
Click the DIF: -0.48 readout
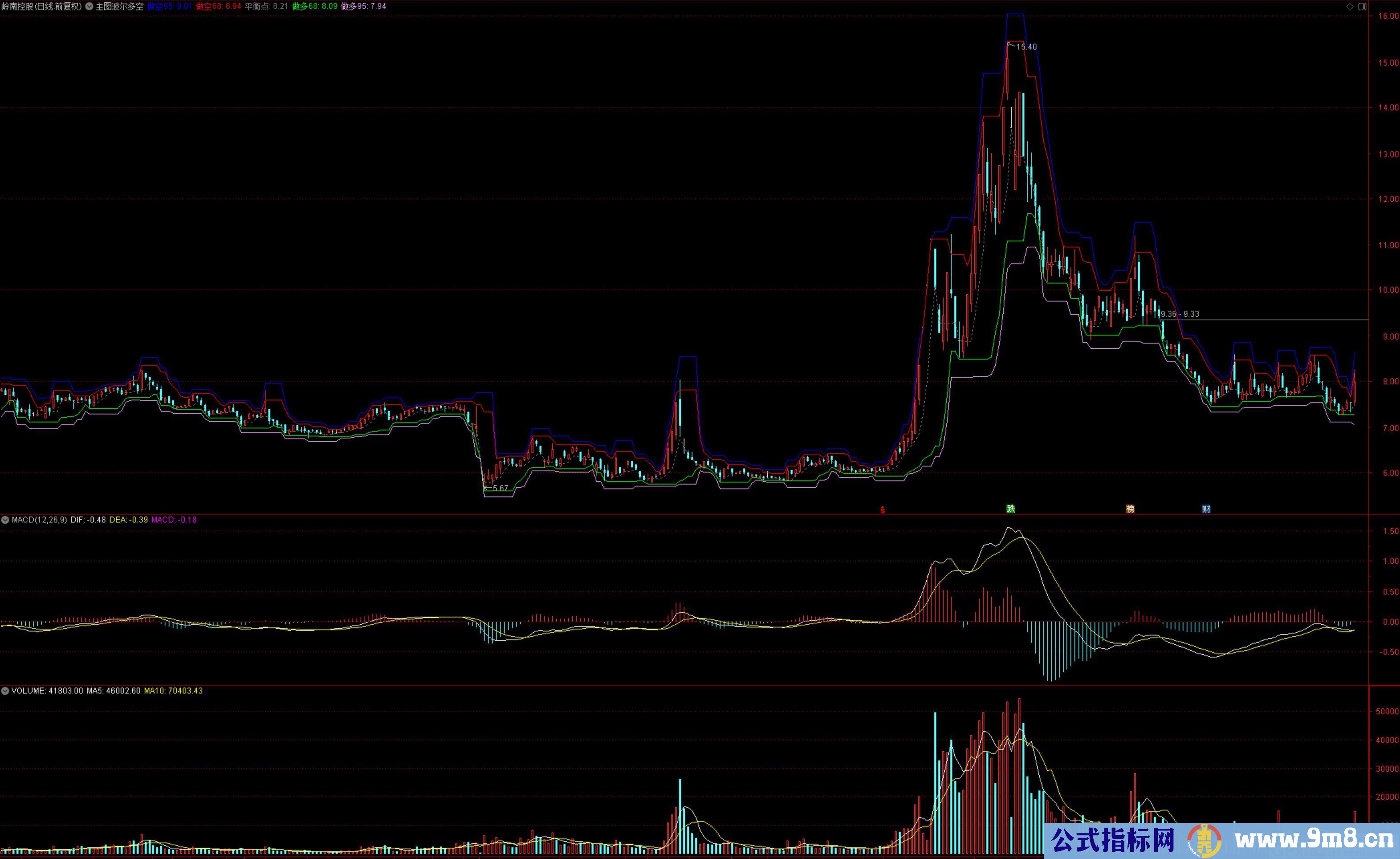88,519
